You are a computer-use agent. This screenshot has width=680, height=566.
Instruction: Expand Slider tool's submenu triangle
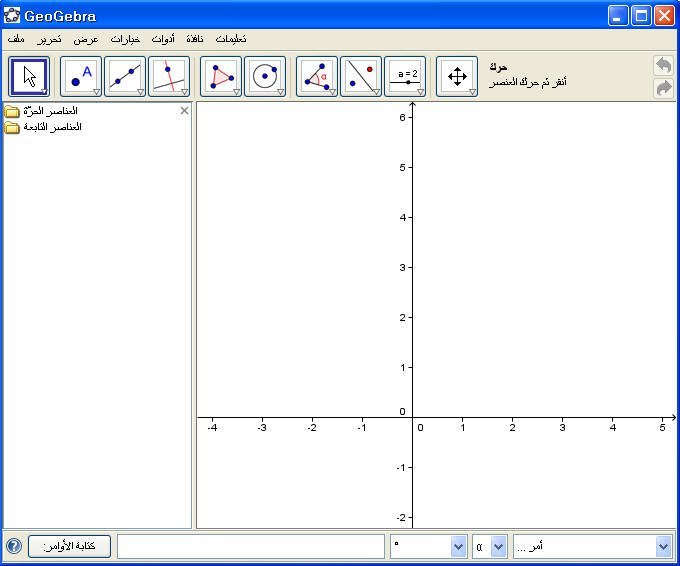pyautogui.click(x=421, y=92)
